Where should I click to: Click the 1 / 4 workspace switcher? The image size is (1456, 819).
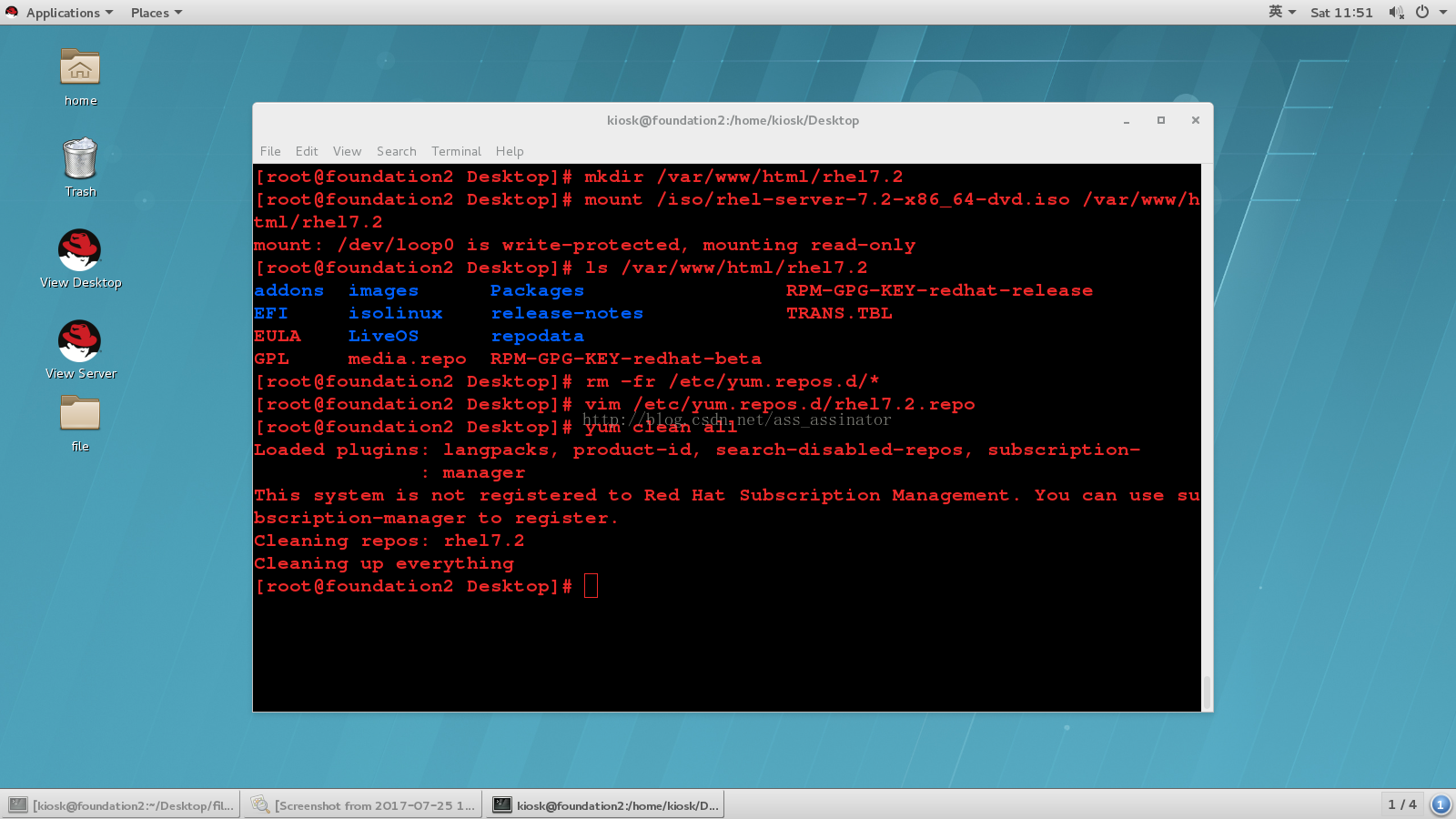click(x=1402, y=804)
